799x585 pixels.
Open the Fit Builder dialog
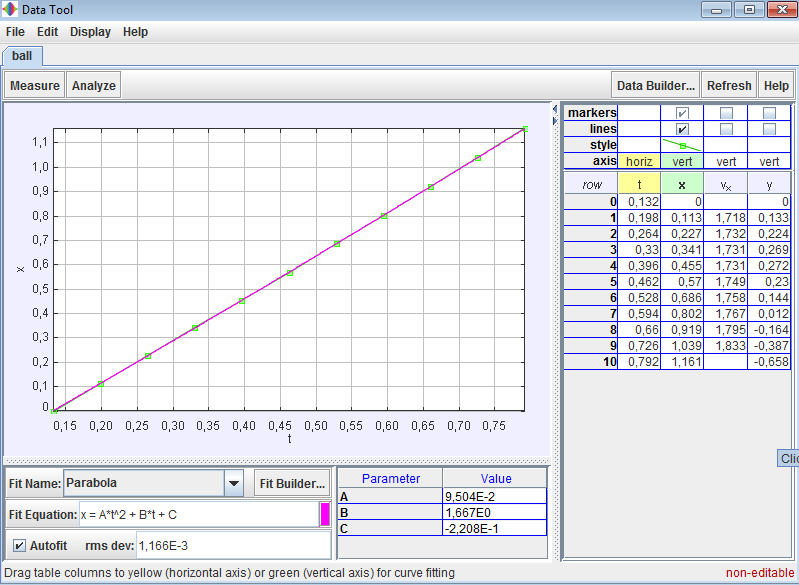coord(292,484)
